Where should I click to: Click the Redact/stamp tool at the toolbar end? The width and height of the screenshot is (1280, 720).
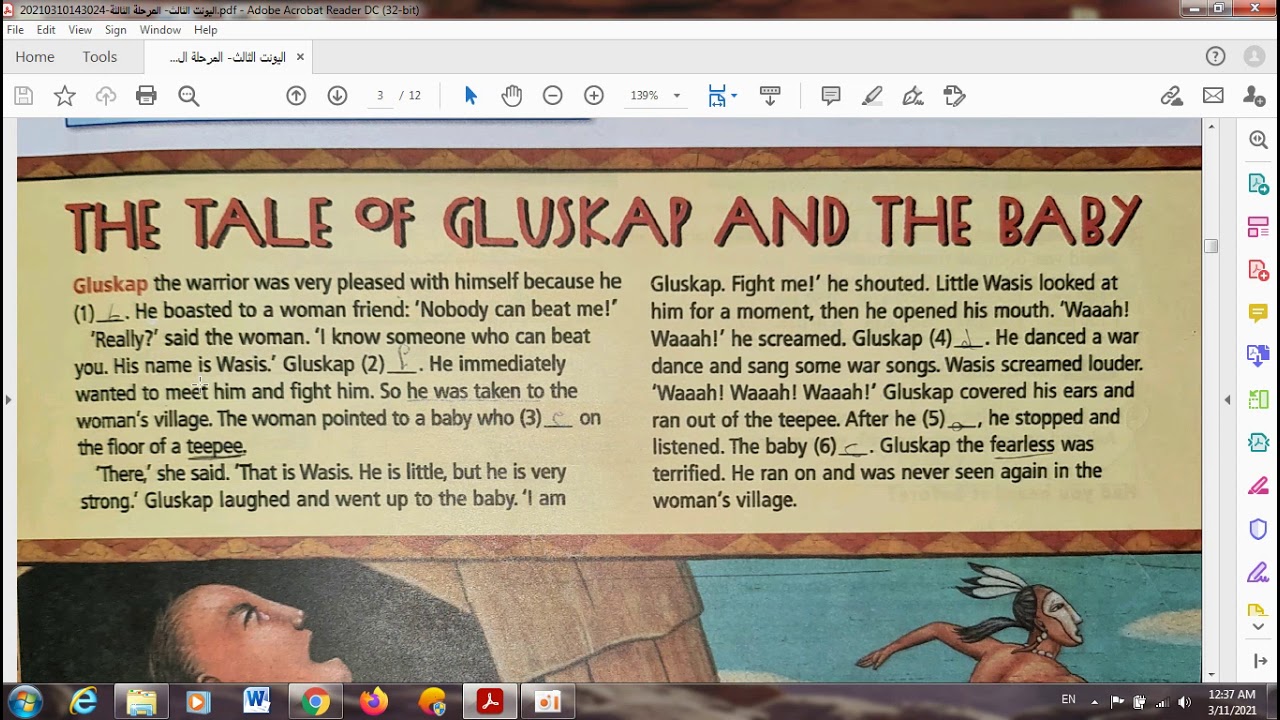954,96
